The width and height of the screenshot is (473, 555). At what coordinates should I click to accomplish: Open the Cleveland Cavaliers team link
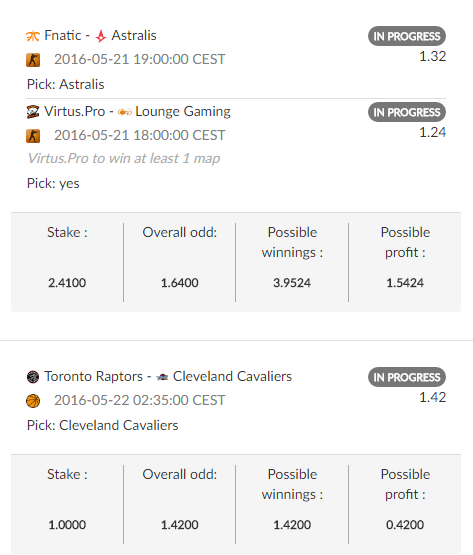tap(232, 376)
